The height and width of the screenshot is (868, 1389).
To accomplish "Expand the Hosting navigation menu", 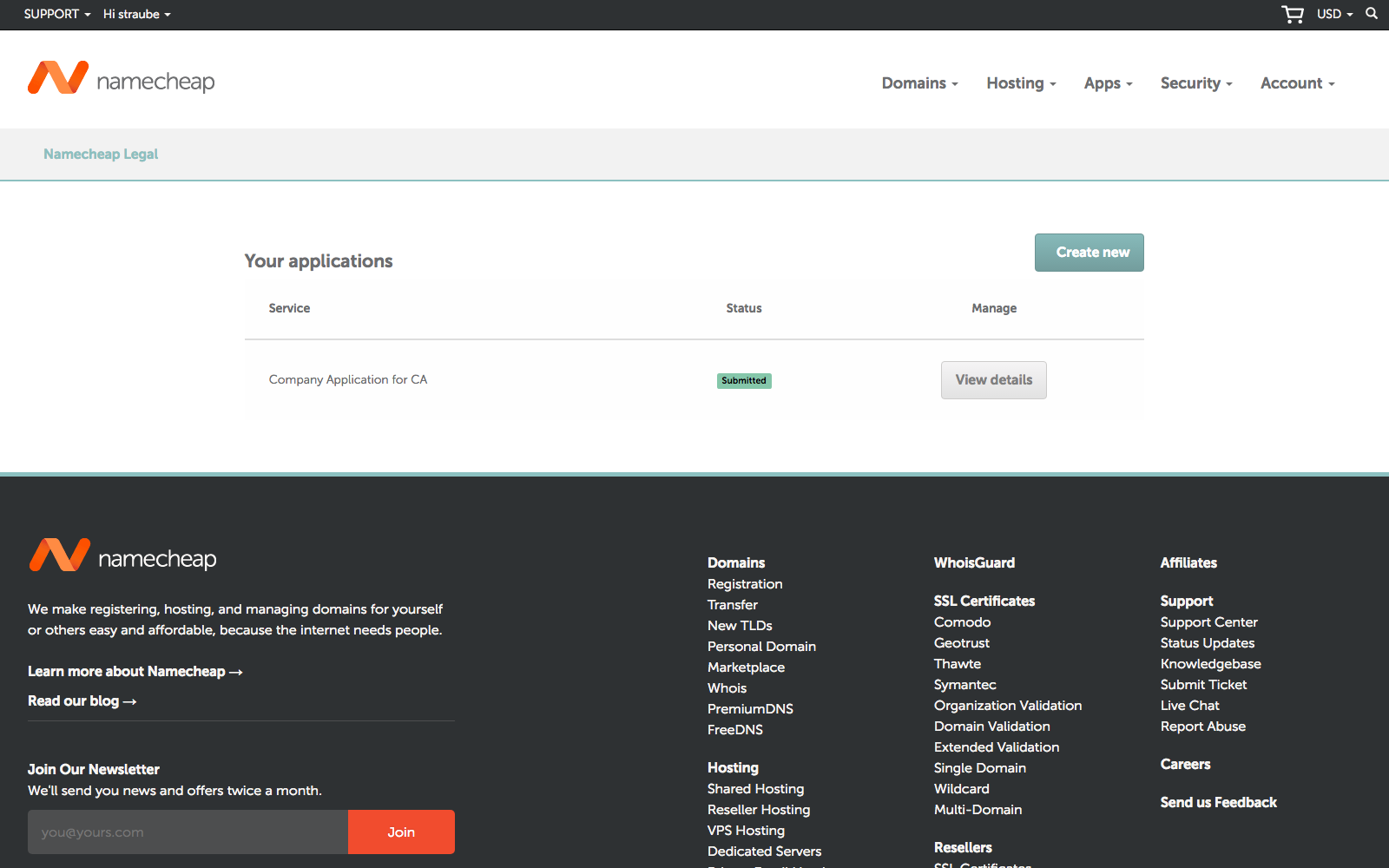I will tap(1021, 83).
